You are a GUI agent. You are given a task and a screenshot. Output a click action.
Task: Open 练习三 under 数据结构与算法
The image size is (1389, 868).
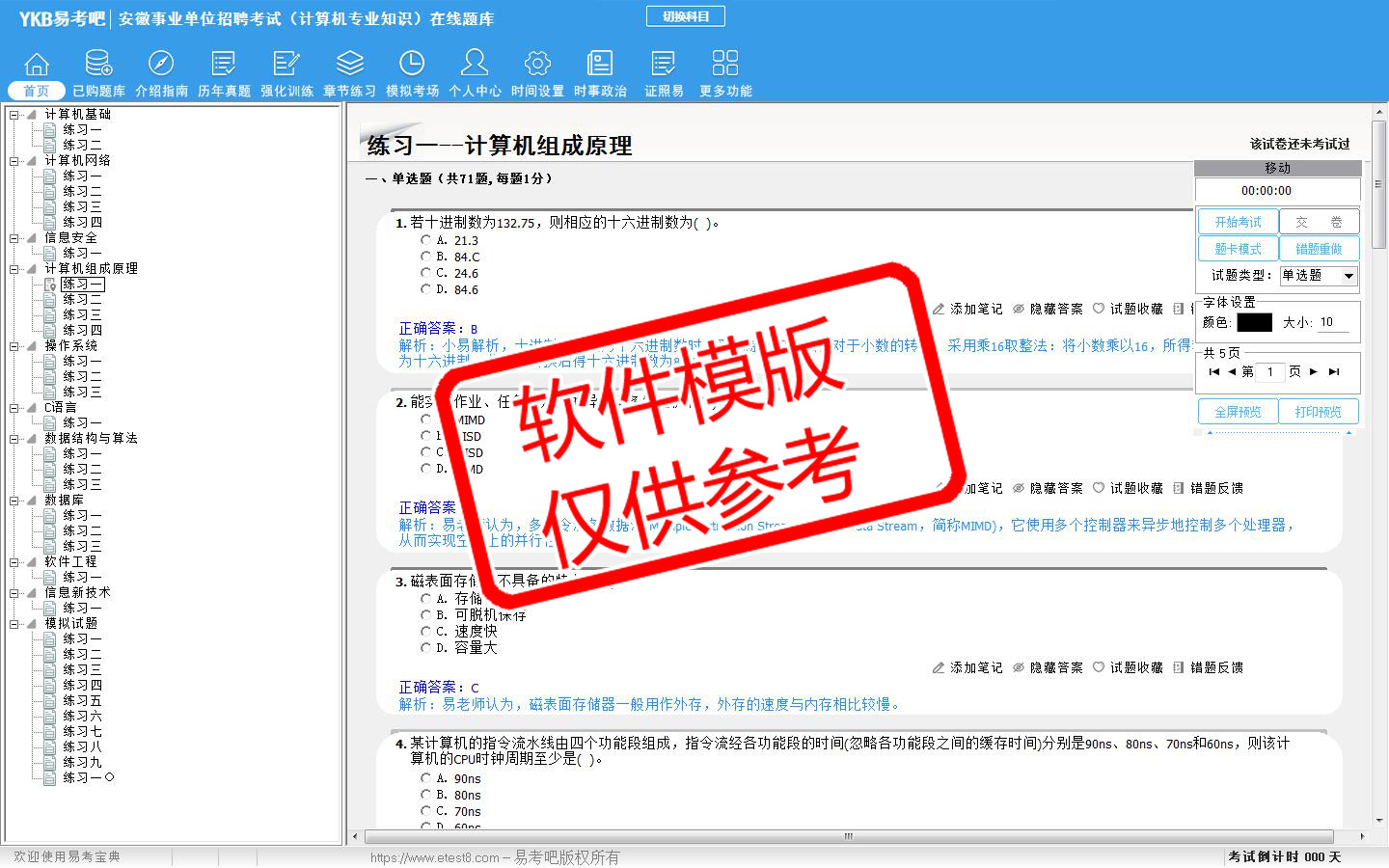tap(82, 484)
